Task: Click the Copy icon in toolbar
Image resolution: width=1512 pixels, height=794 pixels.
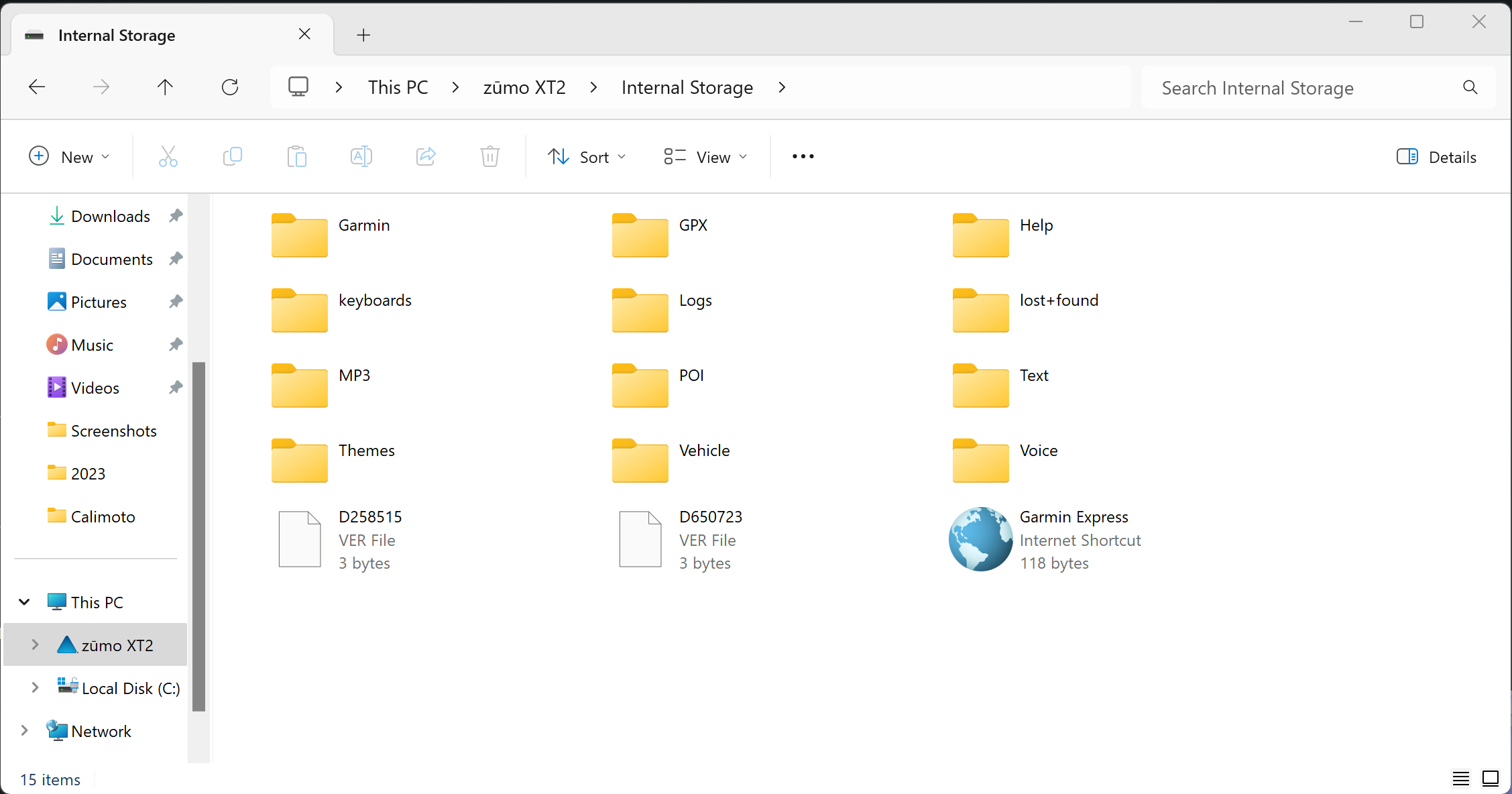Action: [233, 157]
